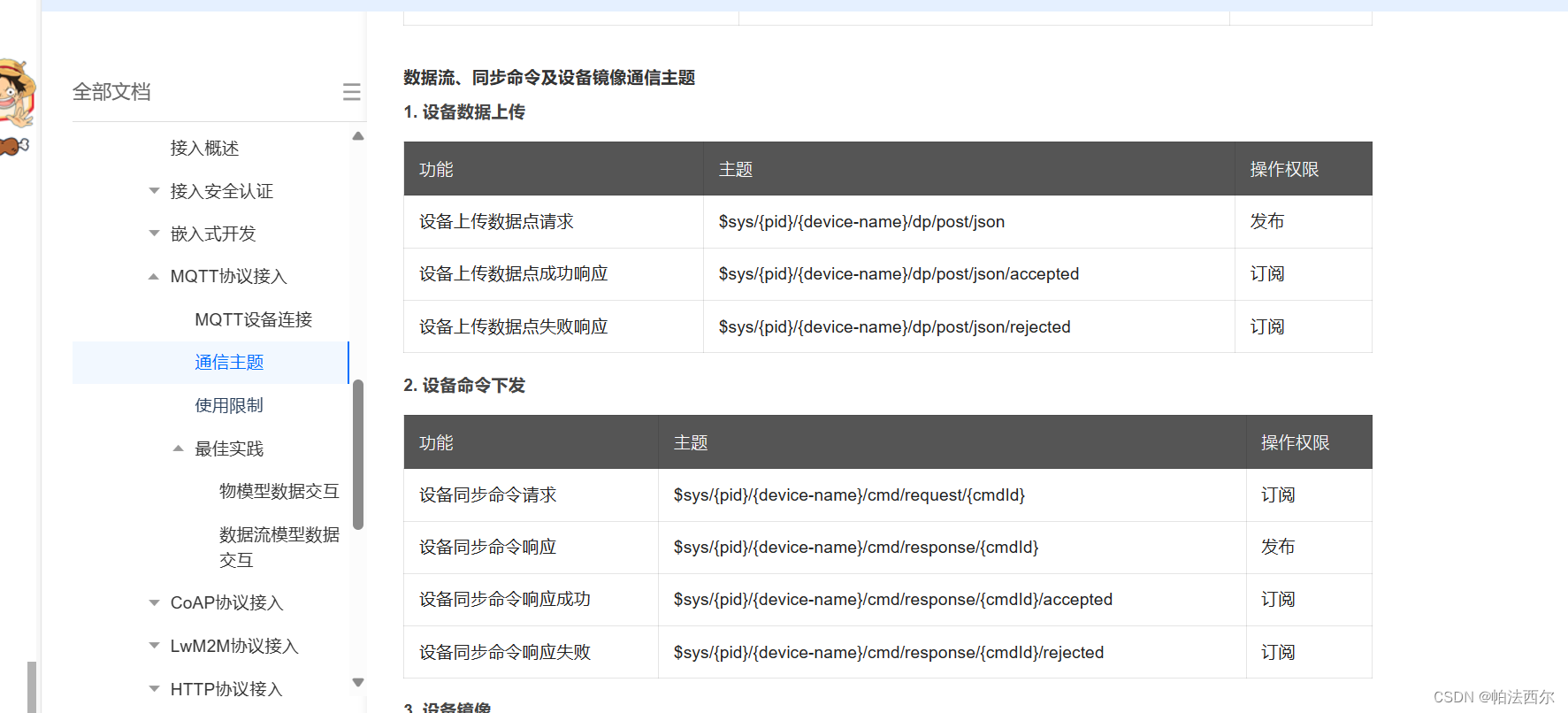Open the 接入安全认证 section

tap(221, 191)
